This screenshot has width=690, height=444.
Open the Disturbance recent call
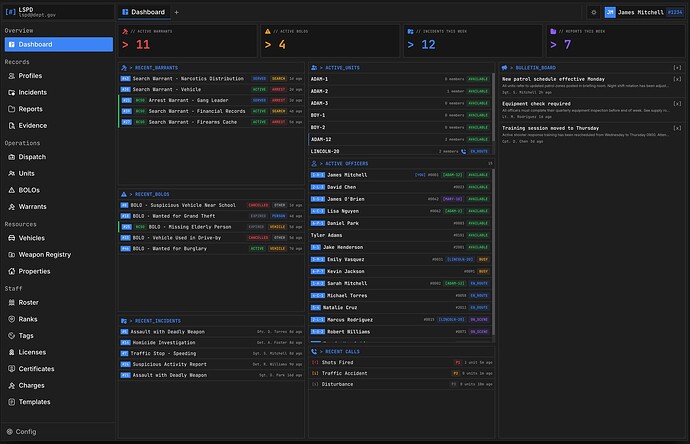[401, 384]
